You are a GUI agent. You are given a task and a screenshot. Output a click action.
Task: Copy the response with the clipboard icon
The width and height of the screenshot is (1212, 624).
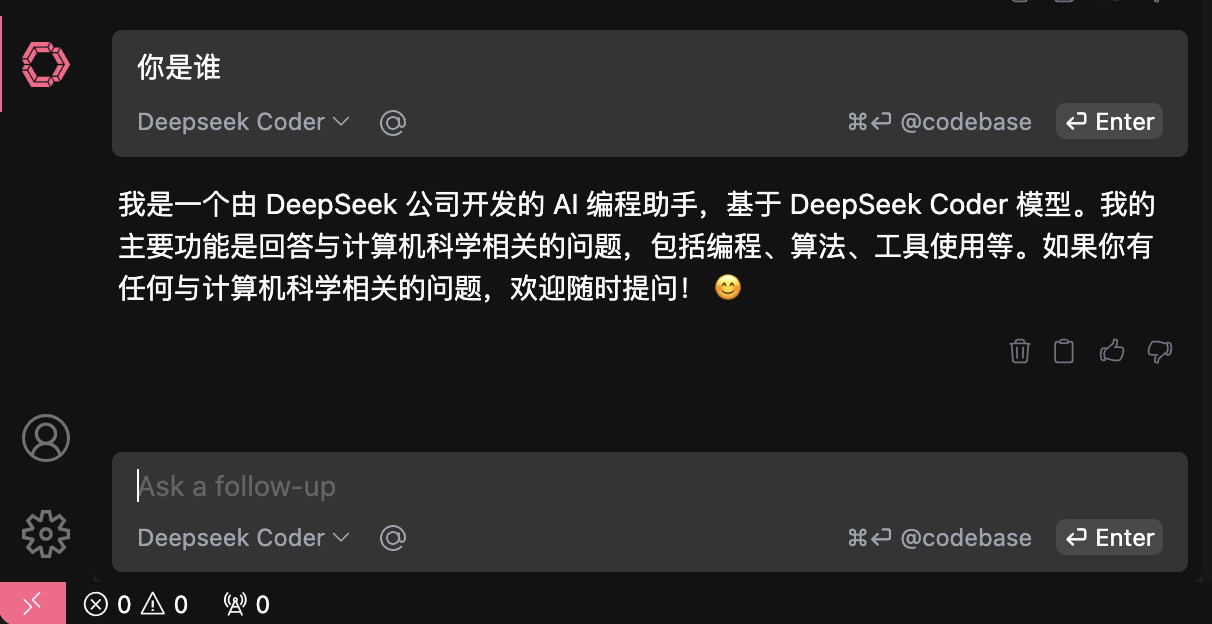(1064, 351)
